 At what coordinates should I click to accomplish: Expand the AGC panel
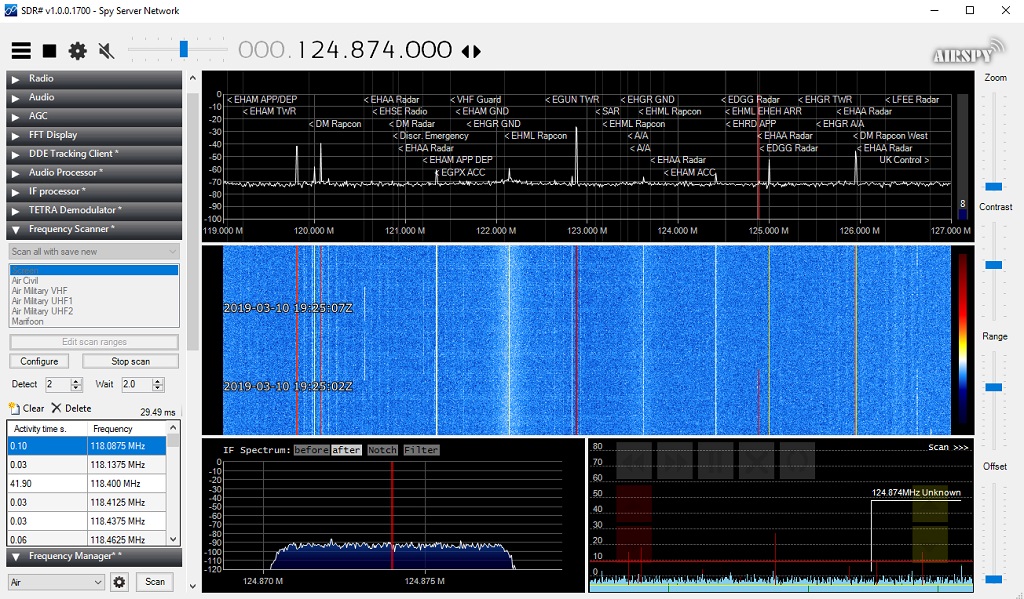pos(94,116)
